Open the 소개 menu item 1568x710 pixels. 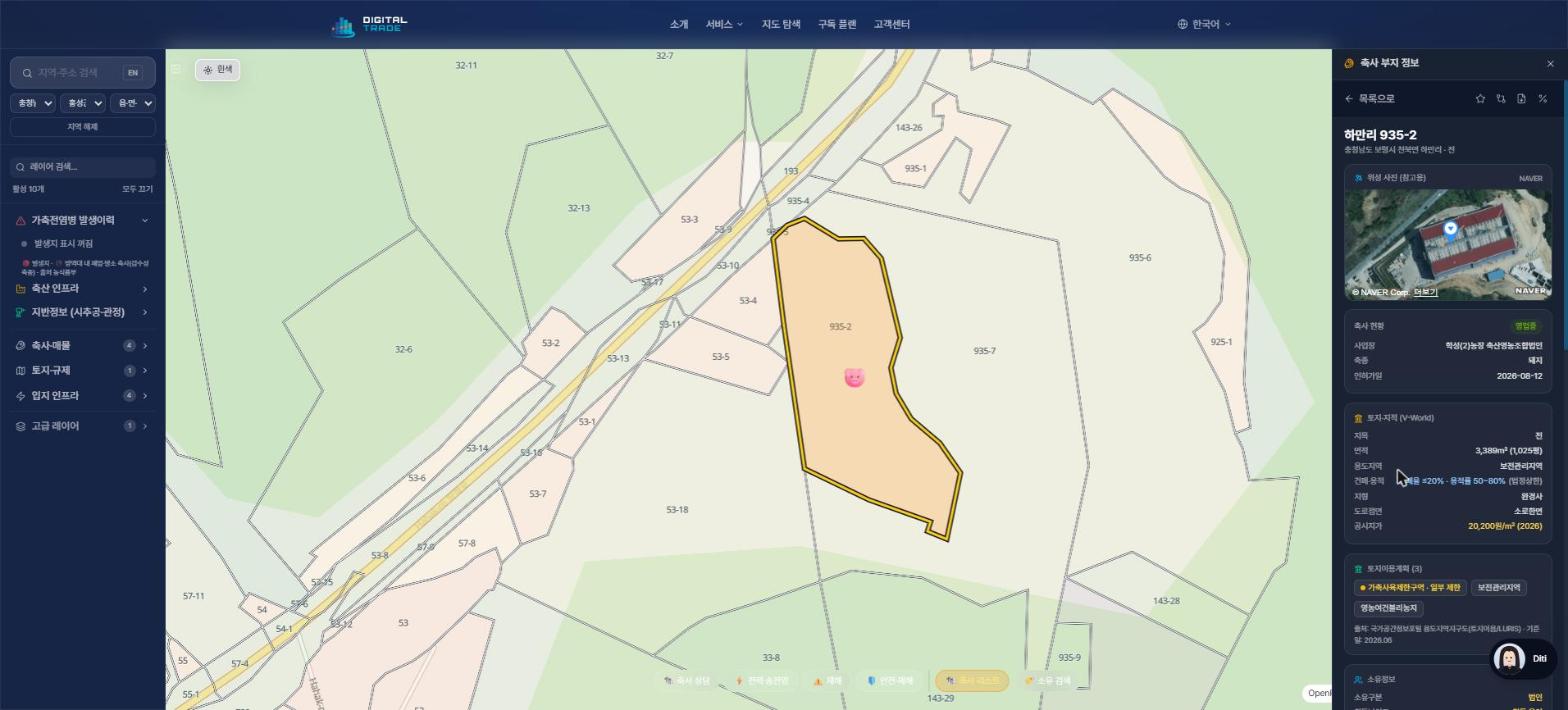[x=679, y=24]
